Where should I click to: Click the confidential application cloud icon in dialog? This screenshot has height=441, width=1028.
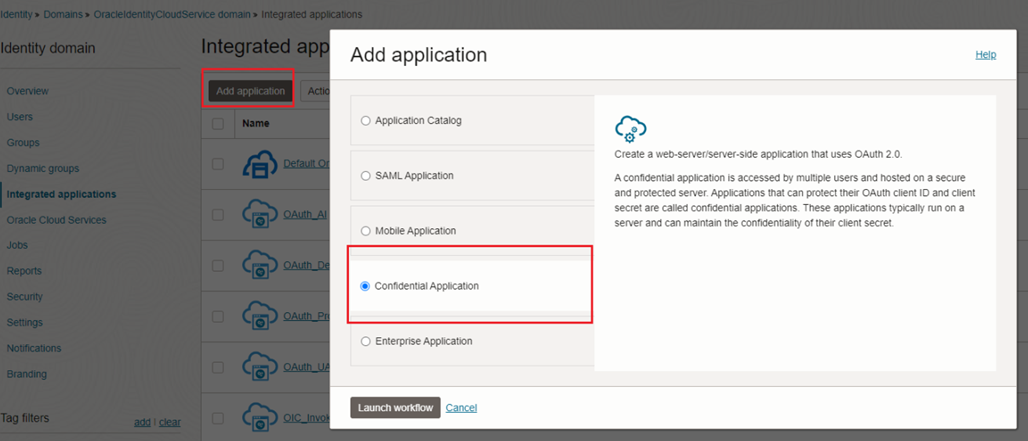(x=631, y=130)
